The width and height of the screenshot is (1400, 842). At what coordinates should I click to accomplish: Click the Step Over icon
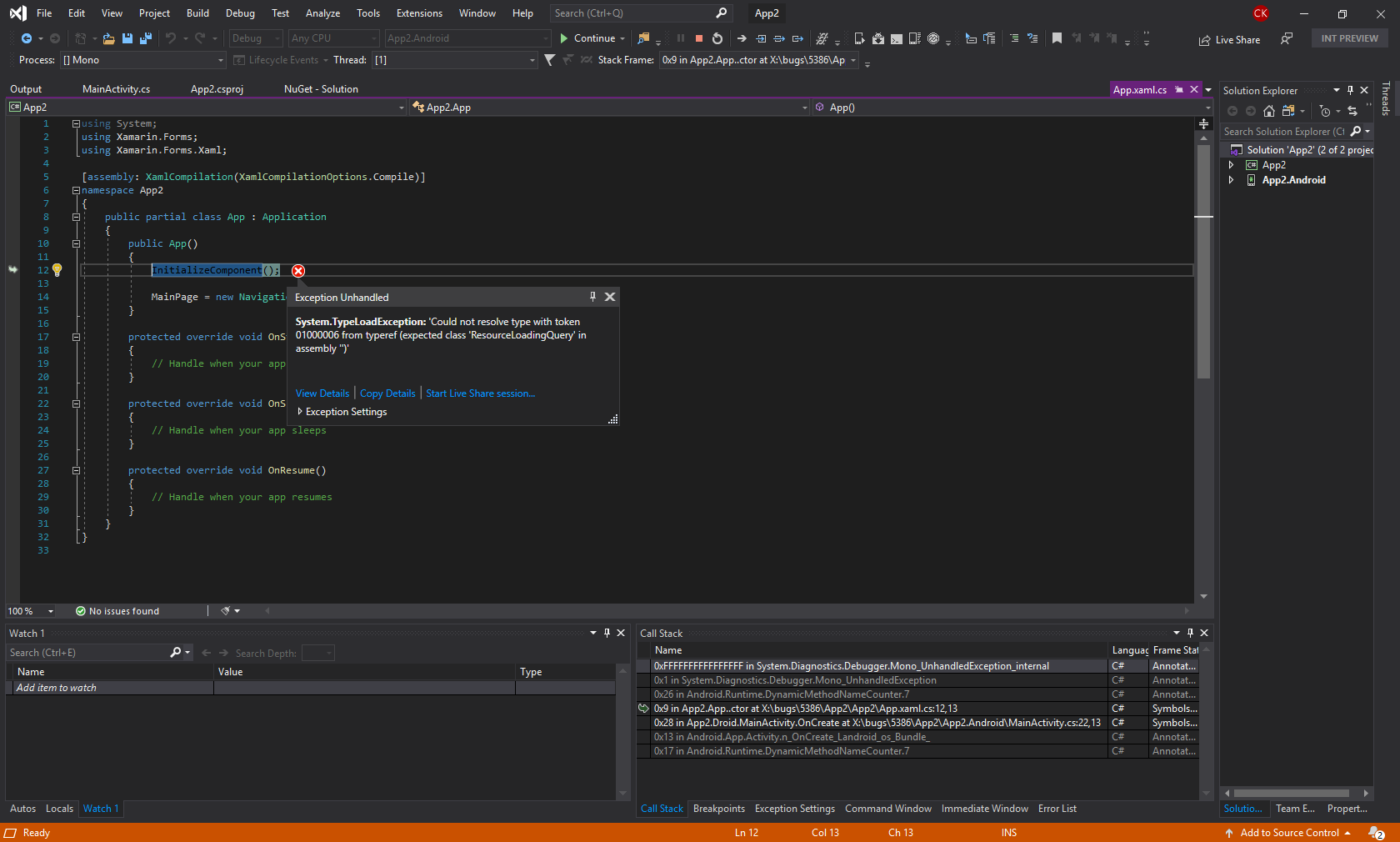pos(779,38)
